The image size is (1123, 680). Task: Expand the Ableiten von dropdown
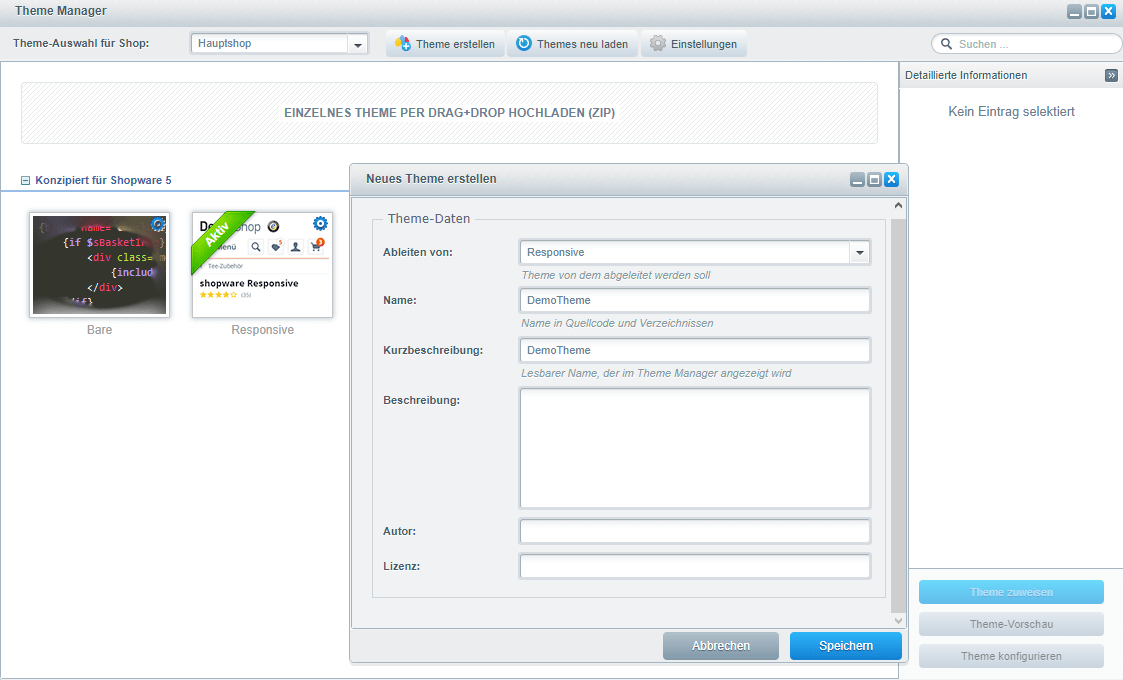859,253
